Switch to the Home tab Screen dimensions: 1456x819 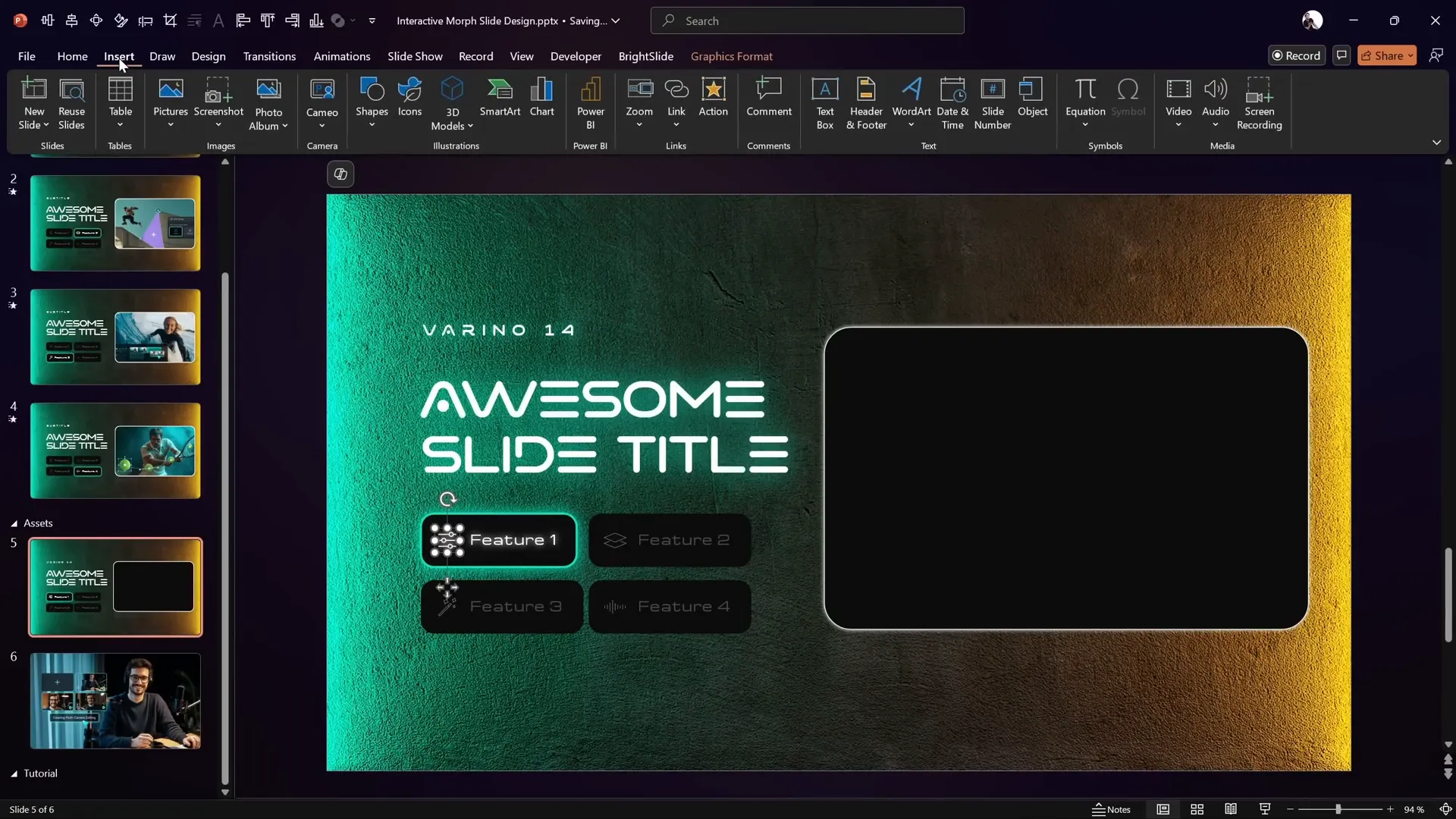(72, 56)
